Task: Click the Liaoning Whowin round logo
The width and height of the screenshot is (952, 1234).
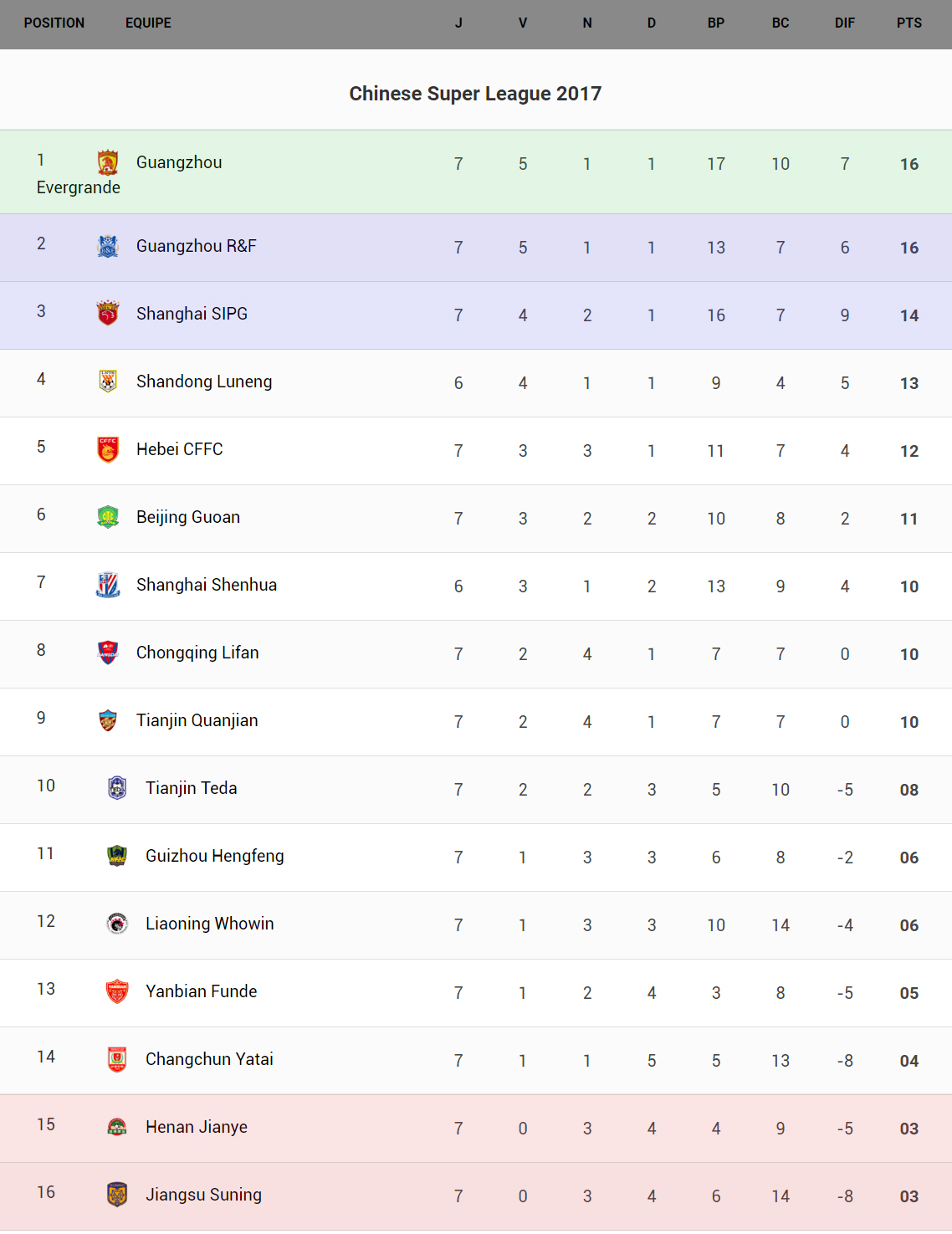Action: coord(117,924)
